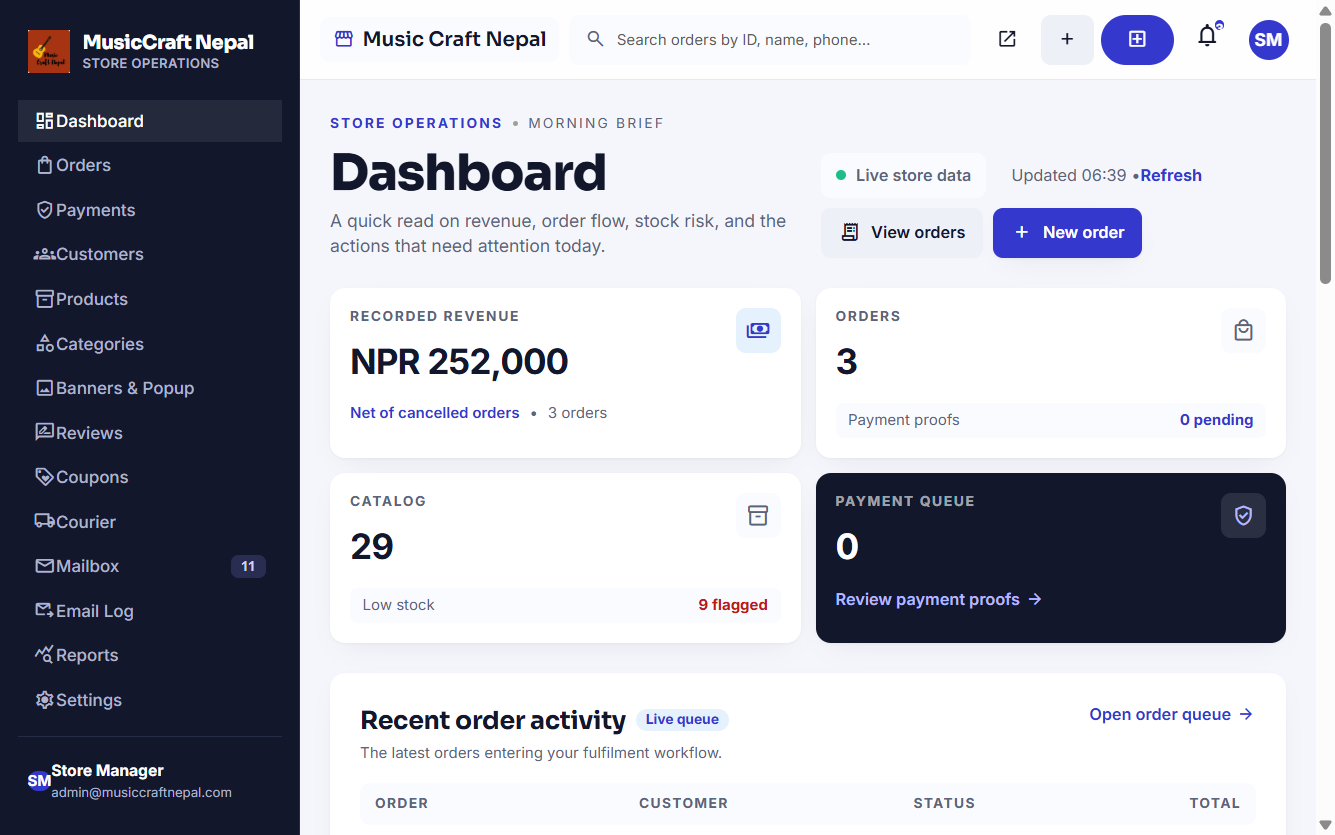Open Banners & Popup

coord(150,388)
